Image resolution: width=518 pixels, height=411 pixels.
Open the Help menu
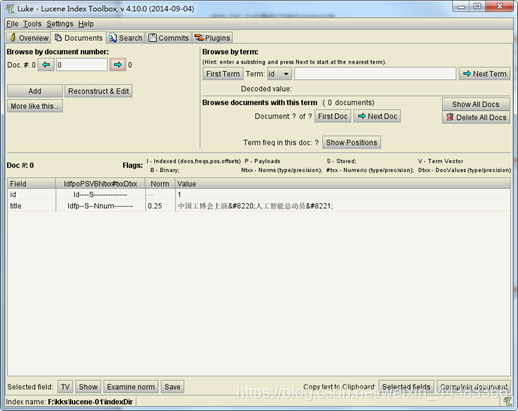tap(86, 24)
